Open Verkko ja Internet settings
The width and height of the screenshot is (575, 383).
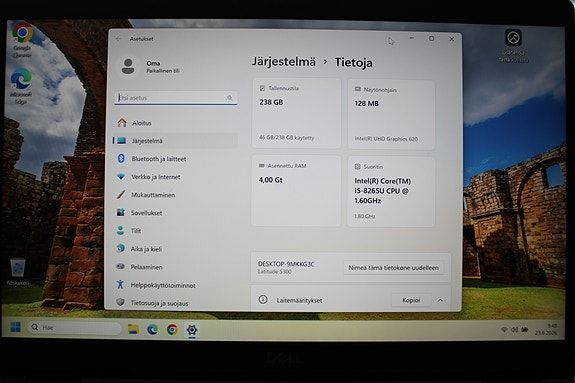[x=176, y=177]
